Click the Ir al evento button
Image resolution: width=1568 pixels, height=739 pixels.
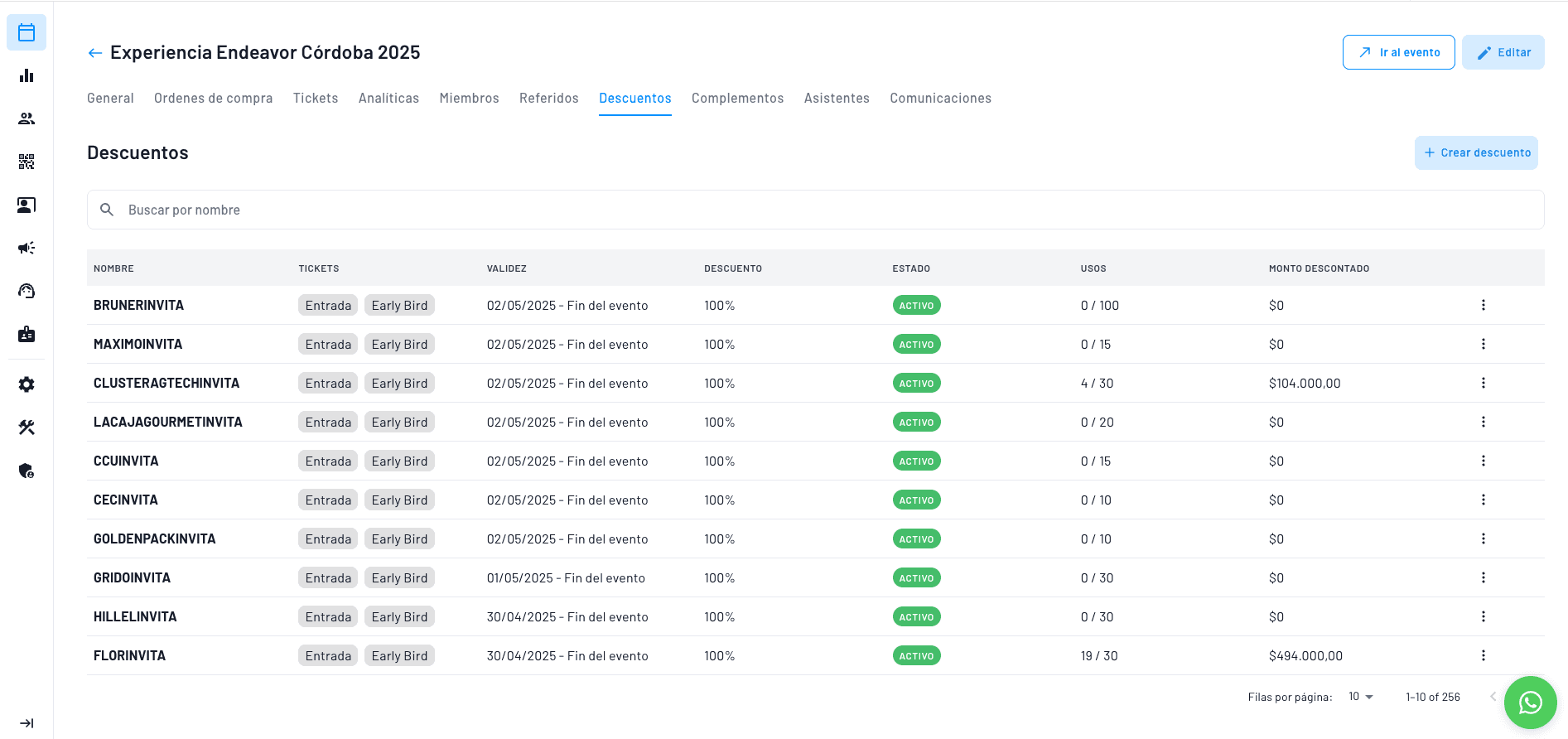coord(1399,52)
